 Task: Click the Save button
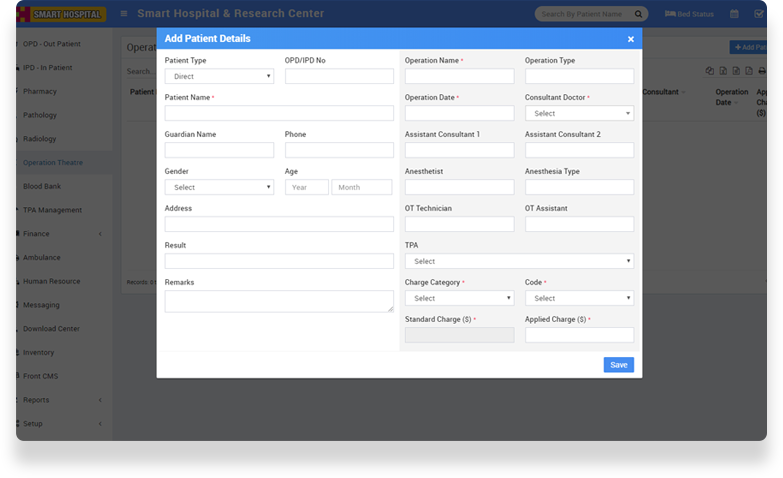click(x=618, y=365)
